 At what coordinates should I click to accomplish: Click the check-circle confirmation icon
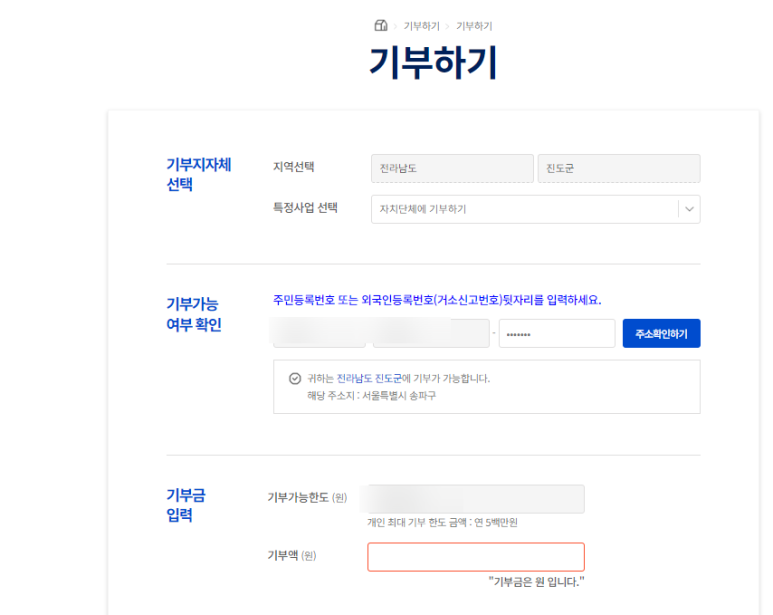coord(295,378)
